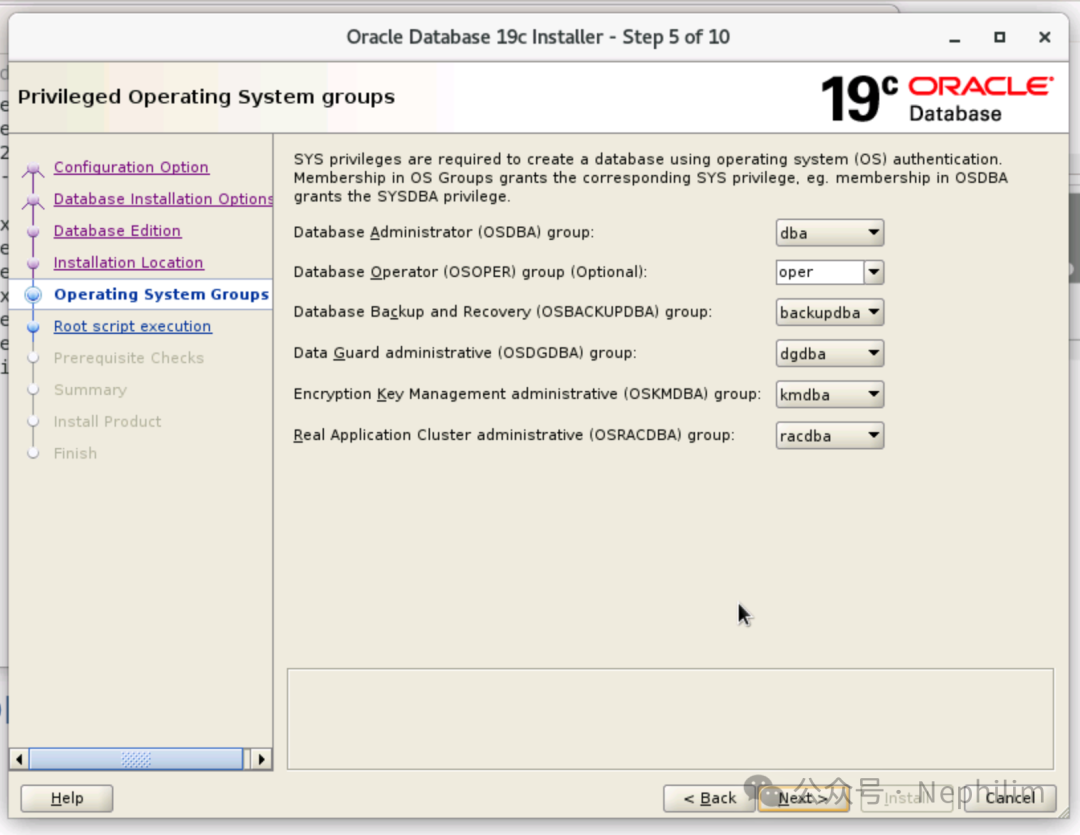This screenshot has height=835, width=1080.
Task: Click the step bullet beside Database Edition
Action: pyautogui.click(x=32, y=231)
